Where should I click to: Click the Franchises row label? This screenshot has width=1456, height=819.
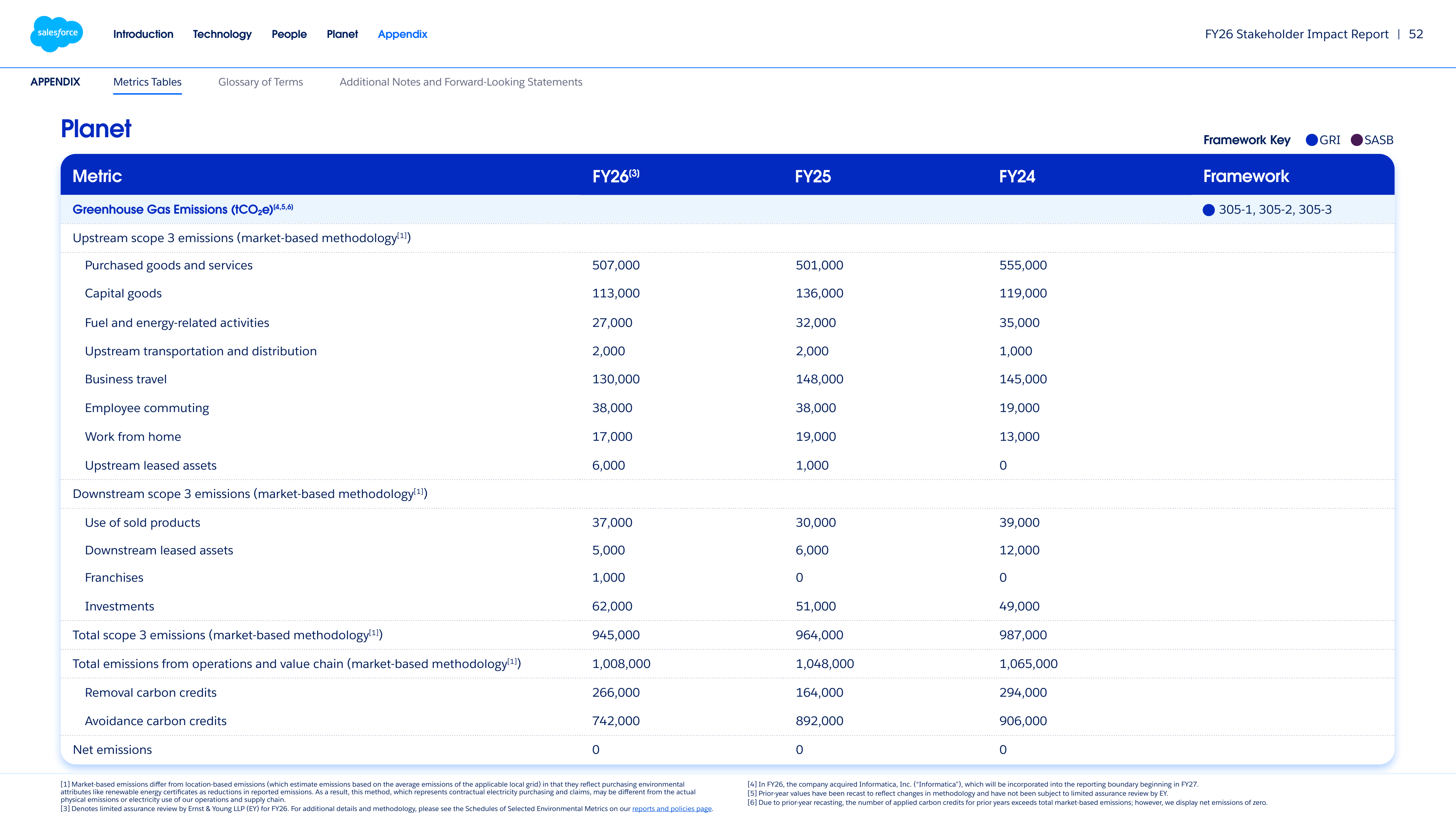point(114,578)
